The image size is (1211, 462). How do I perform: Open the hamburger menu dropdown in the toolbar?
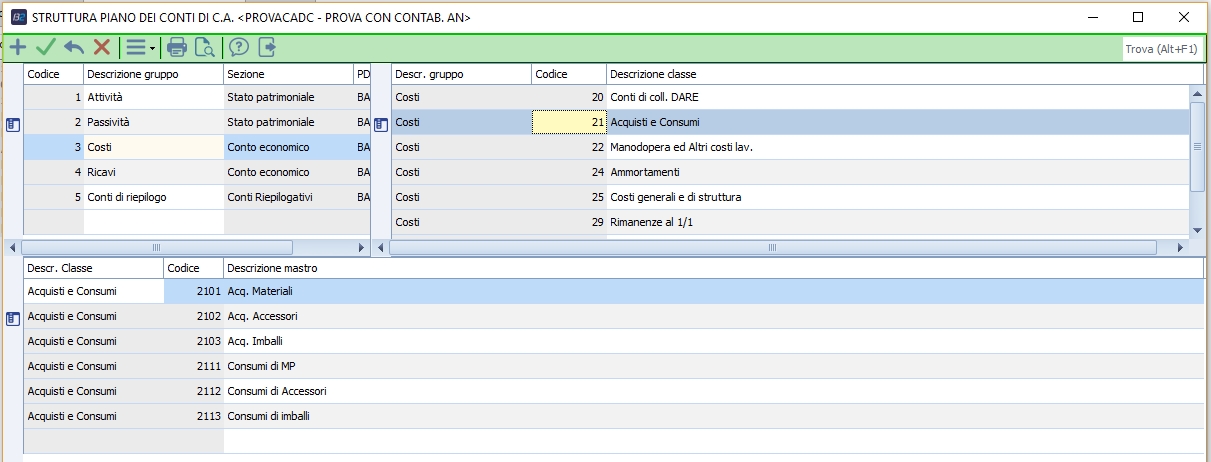pos(138,47)
